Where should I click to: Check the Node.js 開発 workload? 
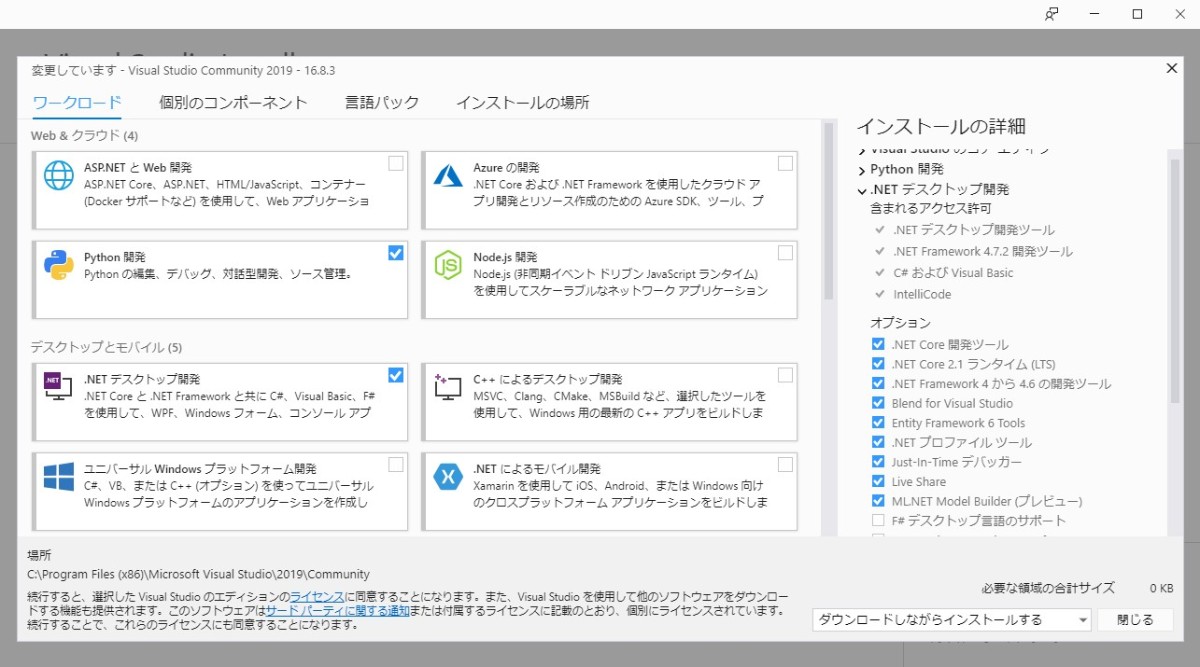click(785, 253)
